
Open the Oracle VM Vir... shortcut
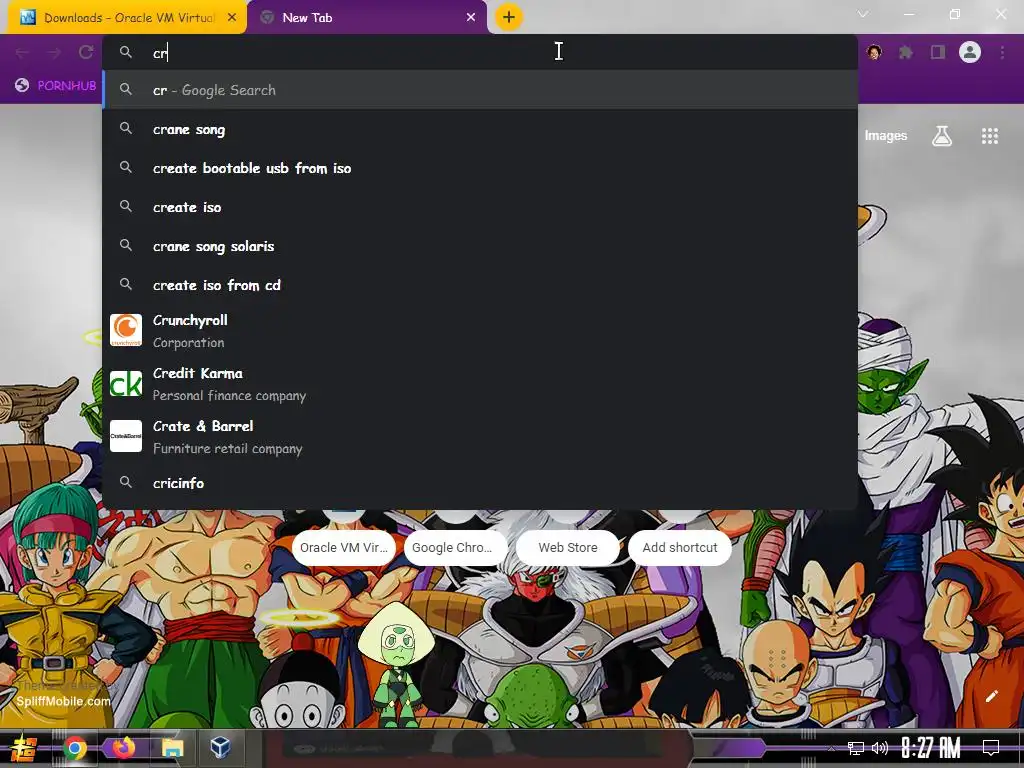tap(344, 547)
